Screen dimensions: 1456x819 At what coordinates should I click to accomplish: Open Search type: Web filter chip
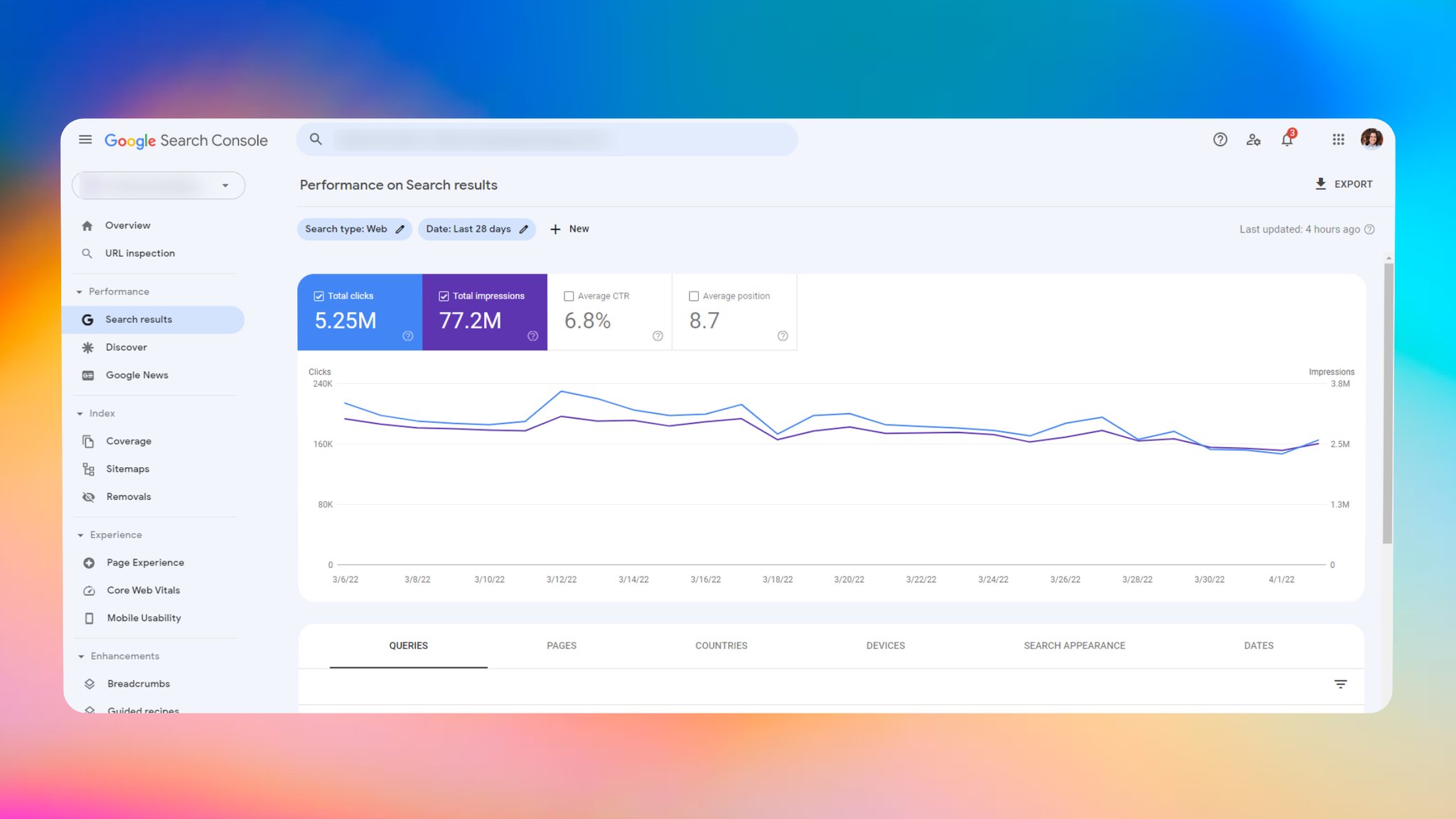click(354, 229)
